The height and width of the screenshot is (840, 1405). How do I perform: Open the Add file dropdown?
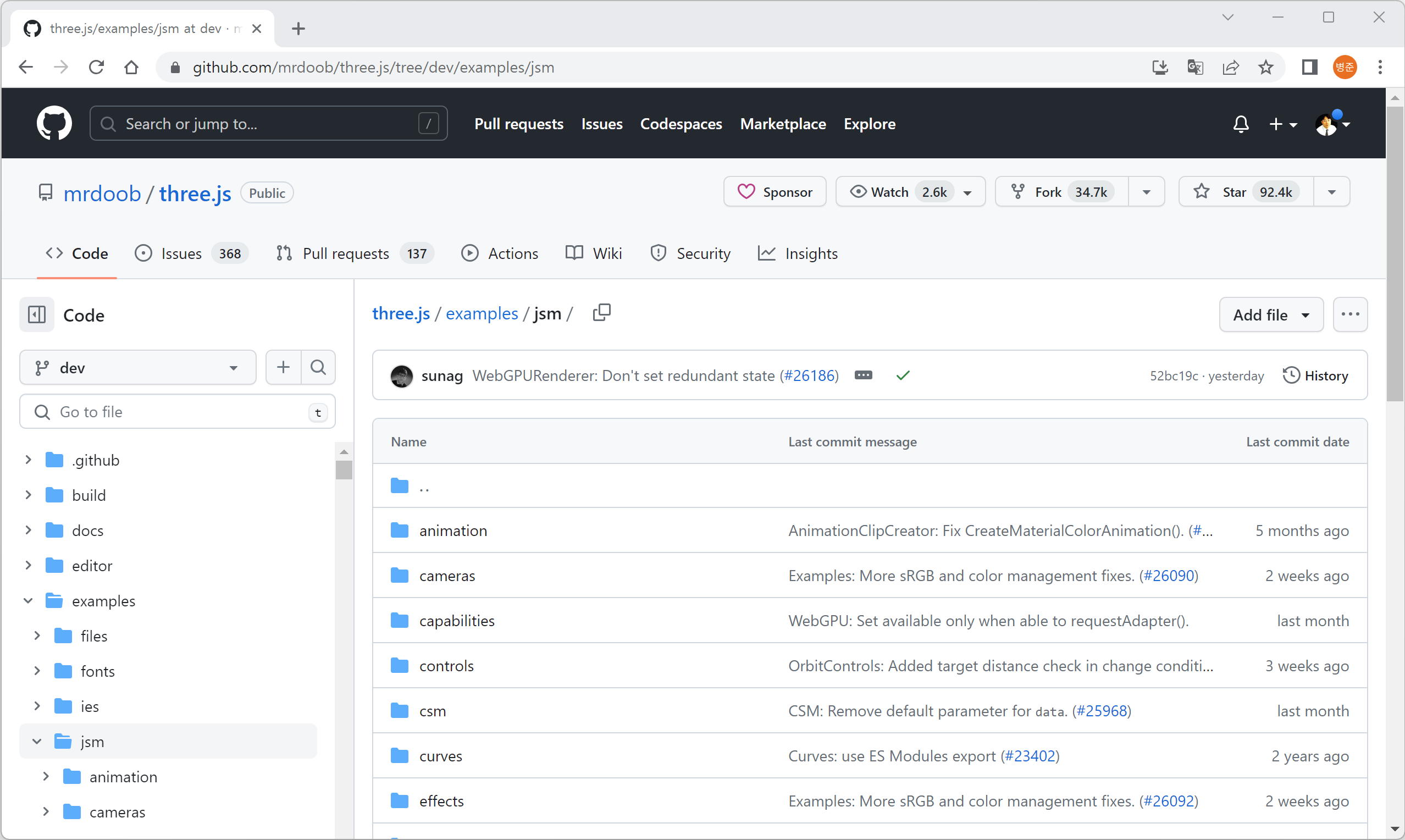(x=1271, y=314)
